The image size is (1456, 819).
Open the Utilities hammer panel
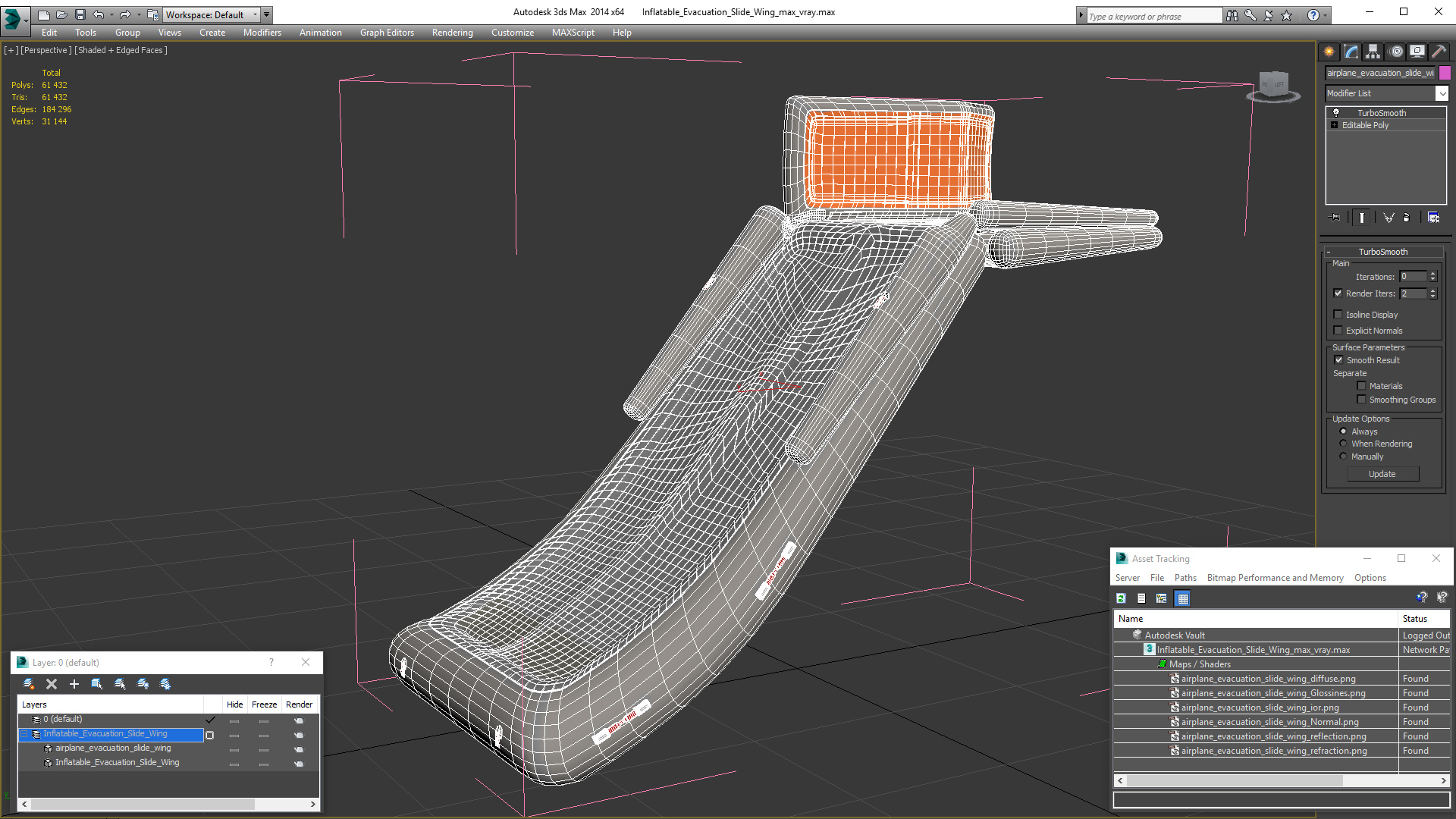coord(1439,52)
